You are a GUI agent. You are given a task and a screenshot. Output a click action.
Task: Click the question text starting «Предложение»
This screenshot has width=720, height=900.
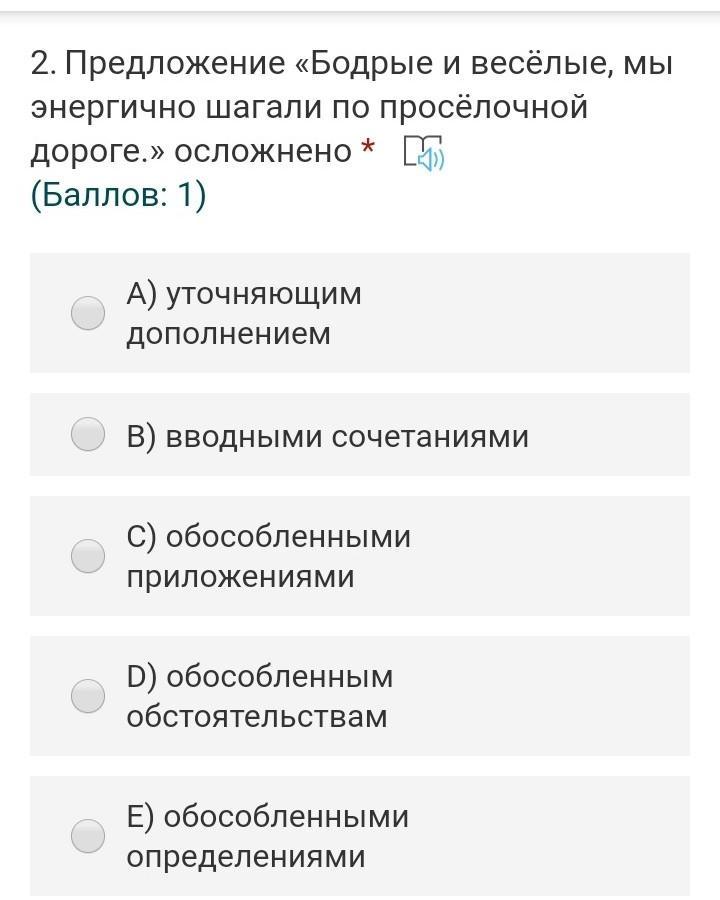(175, 65)
